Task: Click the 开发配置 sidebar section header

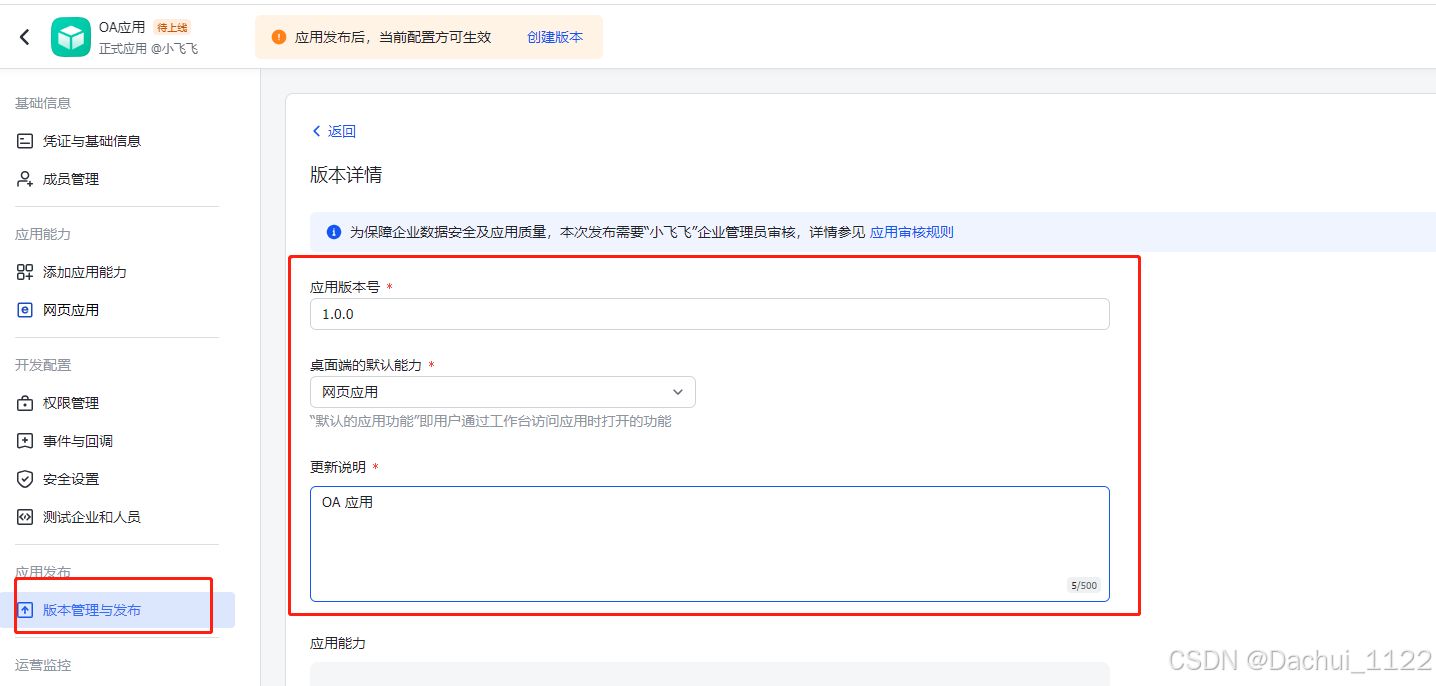Action: [43, 365]
